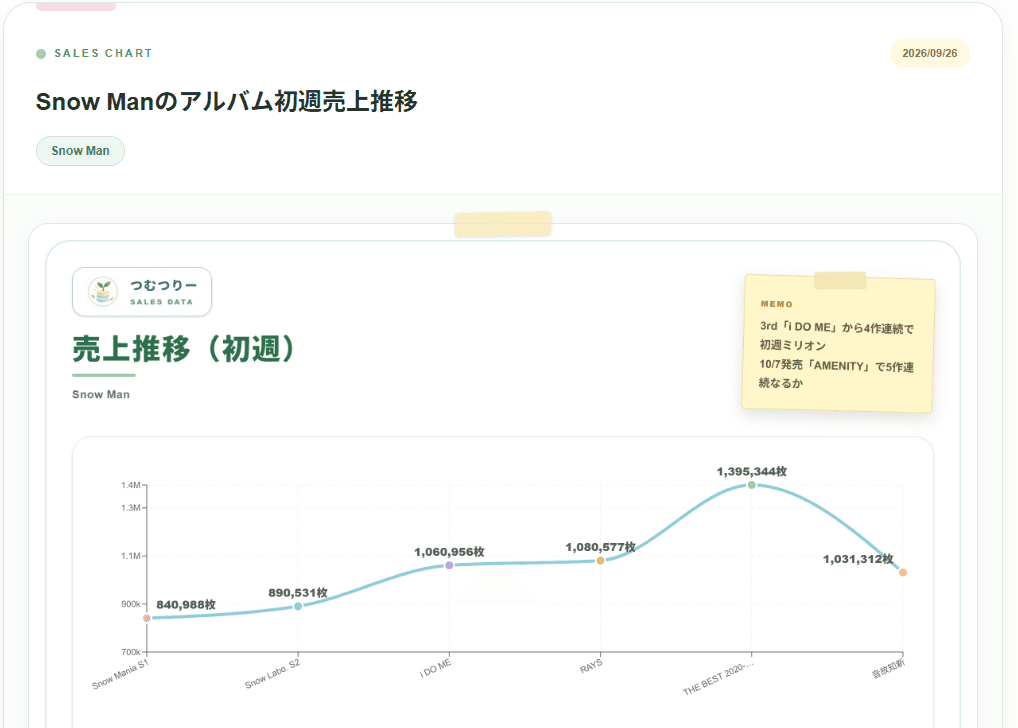Click the 2026/09/26 date badge
The image size is (1018, 728).
929,53
